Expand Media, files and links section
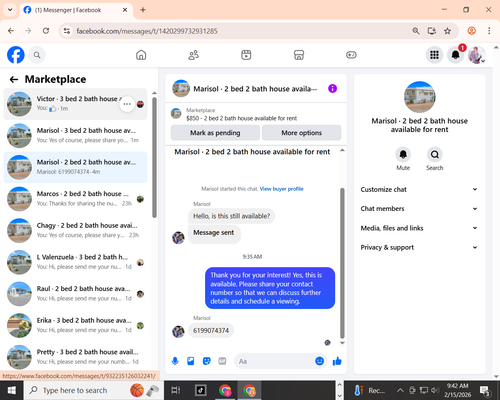The image size is (500, 400). (419, 228)
